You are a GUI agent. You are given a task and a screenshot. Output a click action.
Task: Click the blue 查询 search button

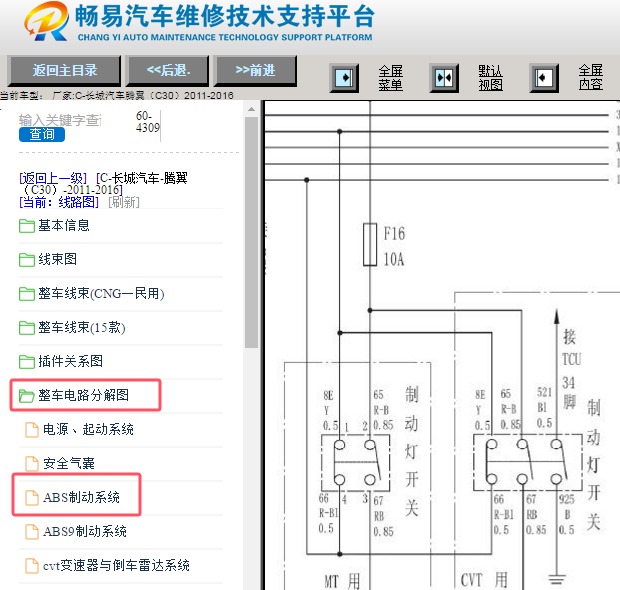(42, 134)
